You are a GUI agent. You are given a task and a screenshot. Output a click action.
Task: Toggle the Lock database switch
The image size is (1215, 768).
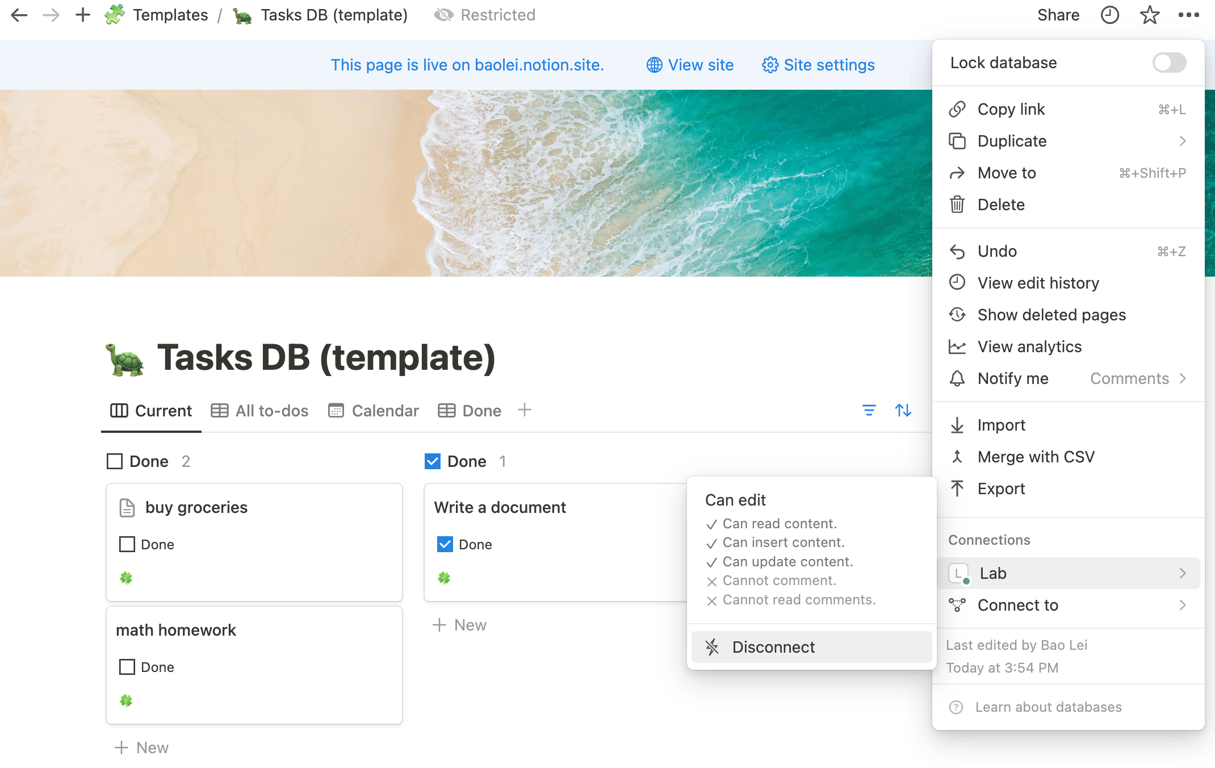[1169, 62]
